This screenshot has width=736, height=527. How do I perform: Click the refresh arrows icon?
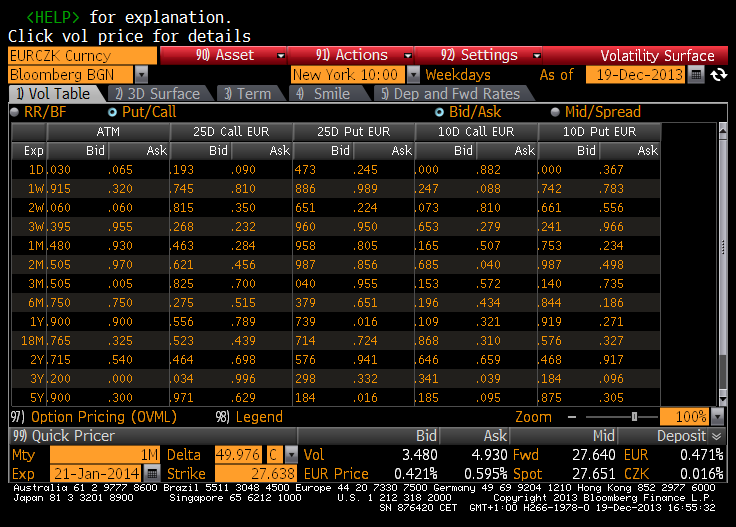pos(719,75)
